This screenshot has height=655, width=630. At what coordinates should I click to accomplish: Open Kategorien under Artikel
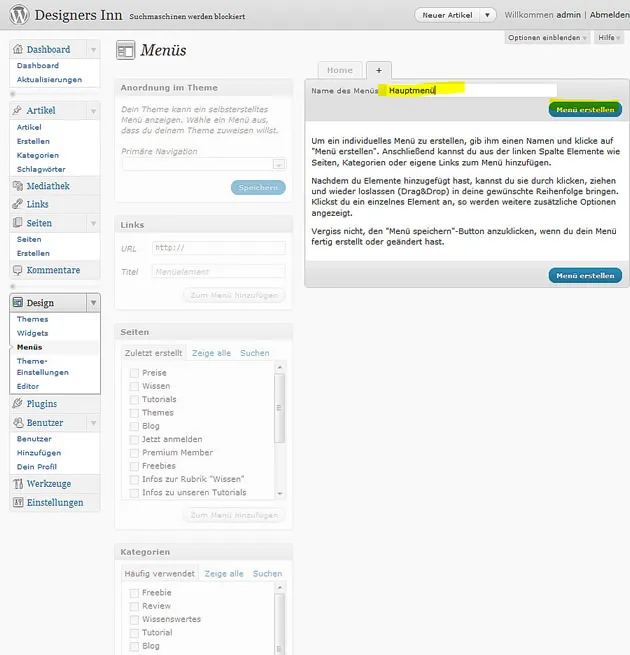pyautogui.click(x=38, y=155)
